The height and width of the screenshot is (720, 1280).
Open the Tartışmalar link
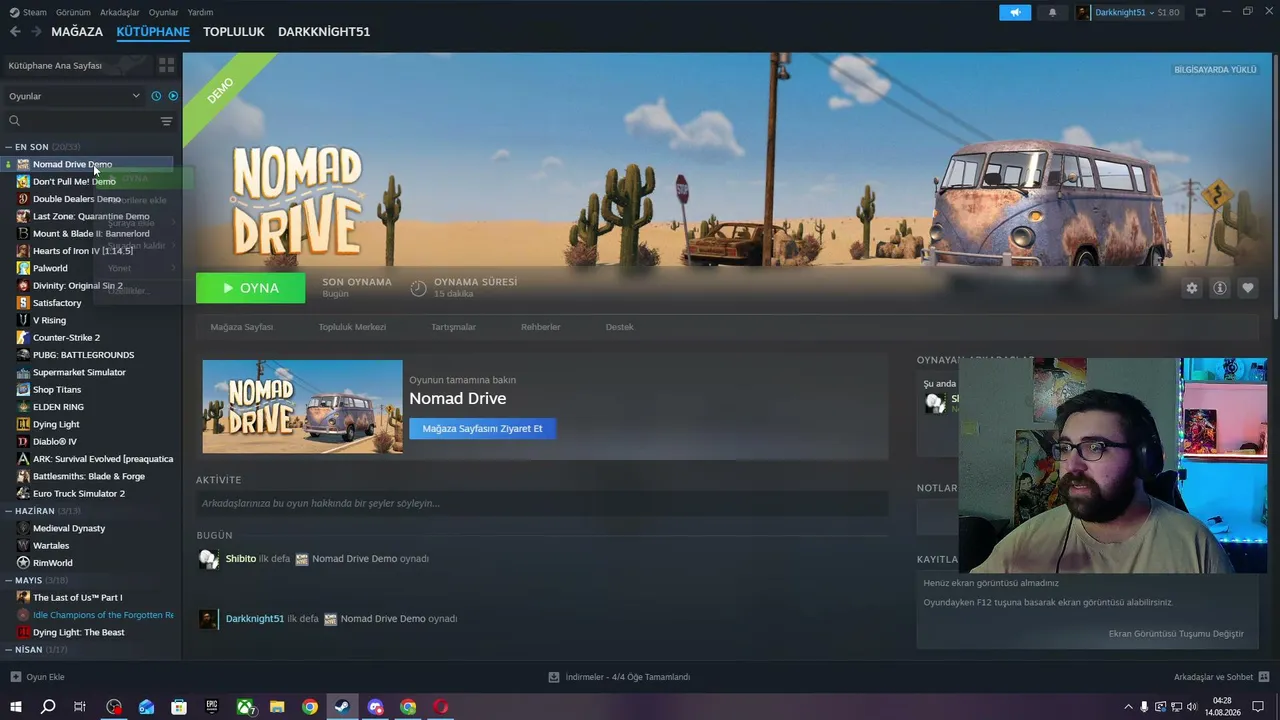pos(453,327)
